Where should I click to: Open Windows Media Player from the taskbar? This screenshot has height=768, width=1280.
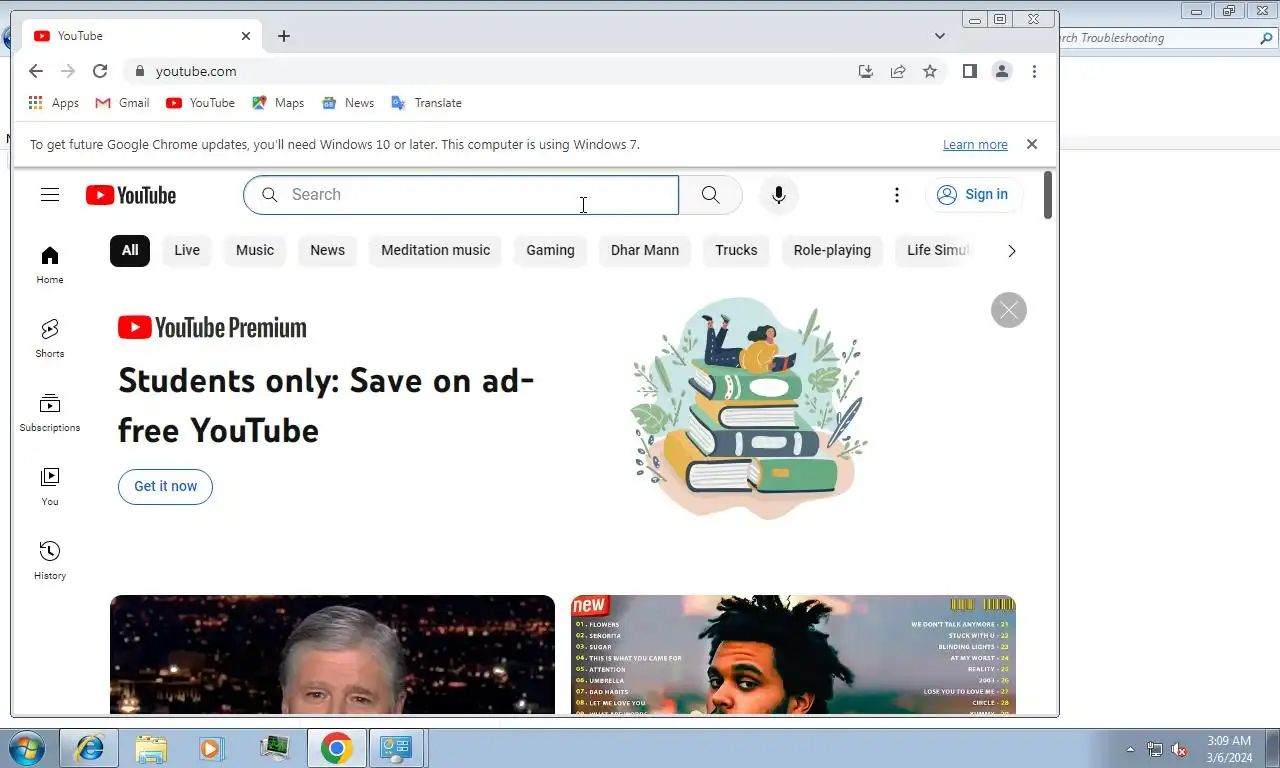[212, 748]
